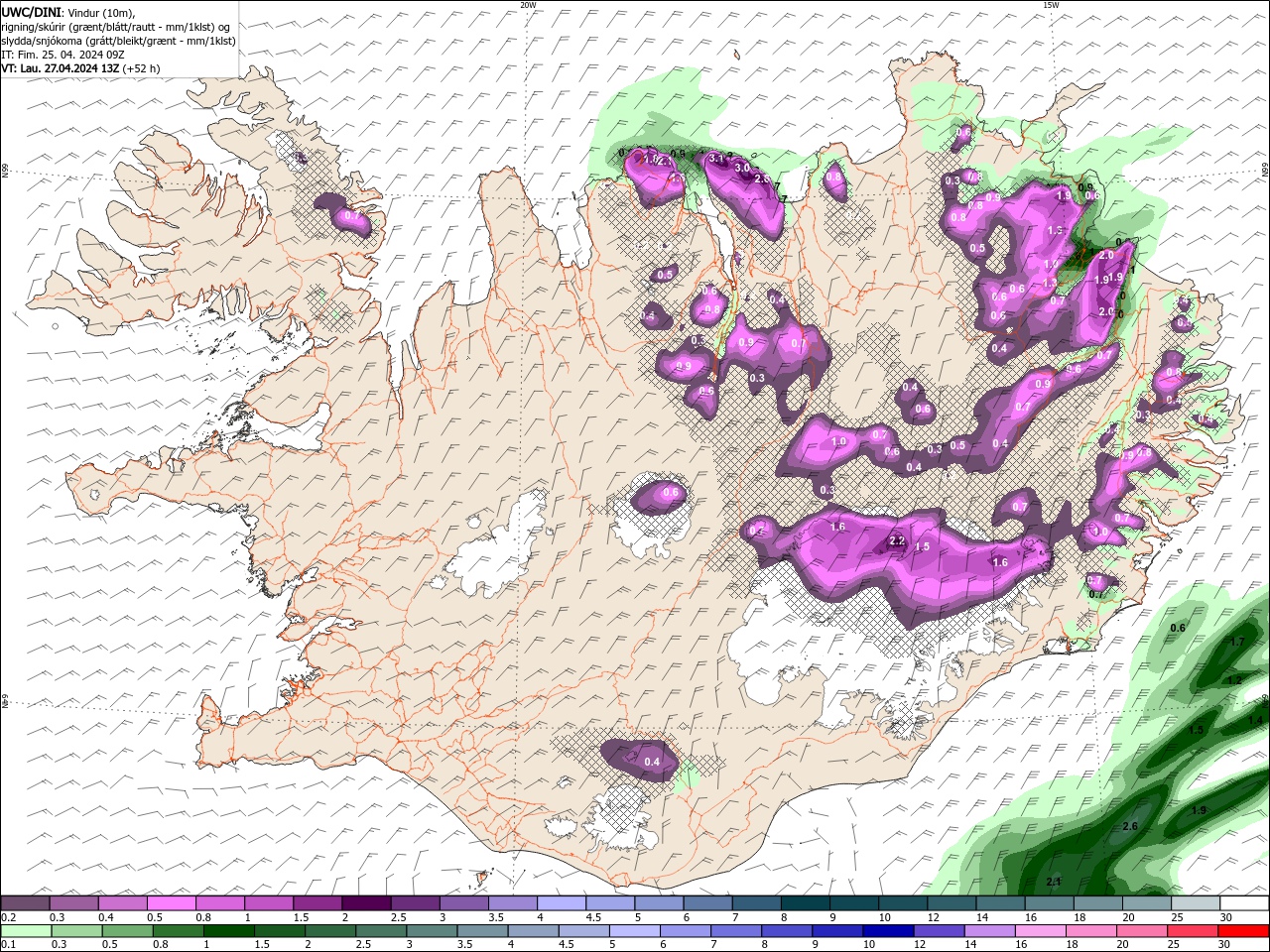Click the '20W' longitude label at the top

[529, 5]
